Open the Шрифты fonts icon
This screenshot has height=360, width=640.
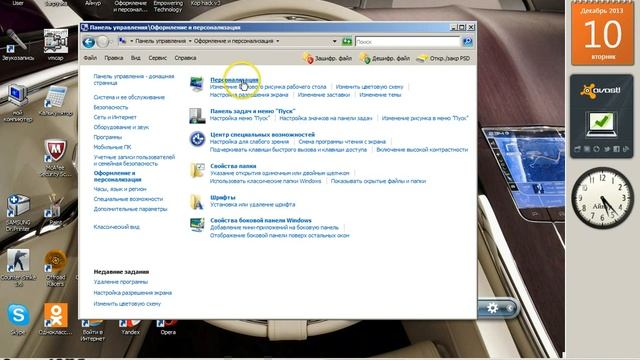(x=197, y=202)
